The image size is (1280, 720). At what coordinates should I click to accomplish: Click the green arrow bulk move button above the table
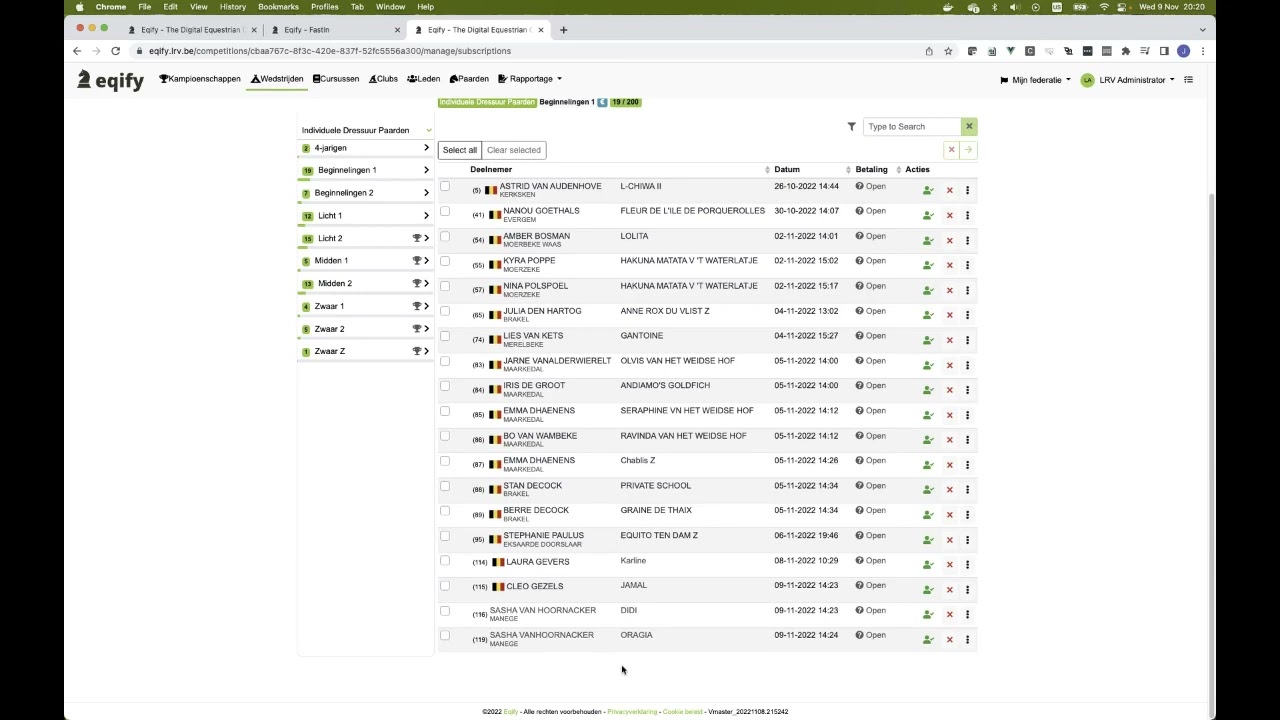point(968,150)
